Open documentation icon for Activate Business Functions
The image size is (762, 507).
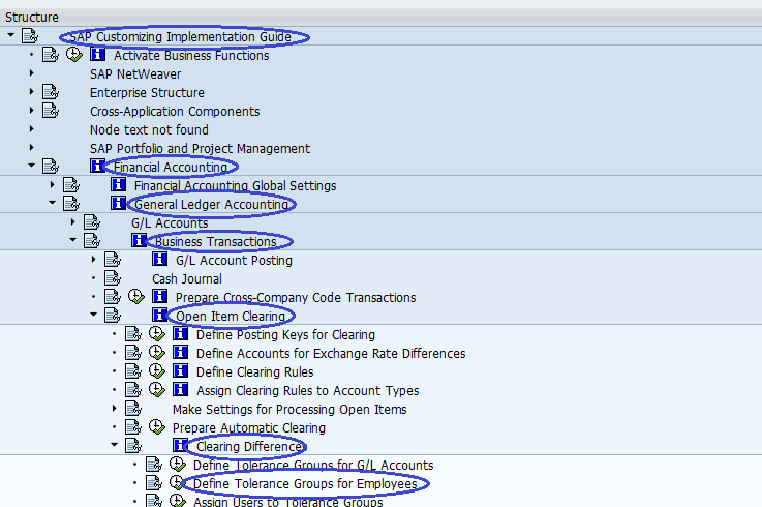[x=50, y=54]
